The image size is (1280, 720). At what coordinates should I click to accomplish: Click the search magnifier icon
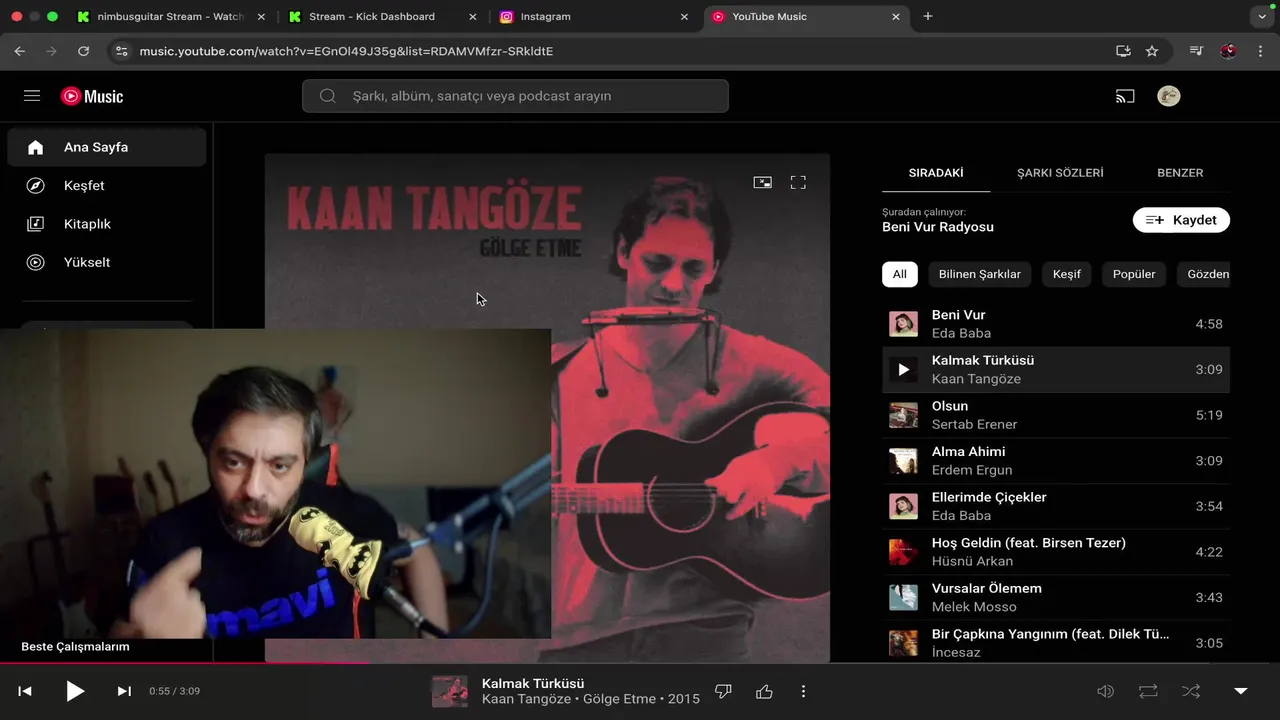327,96
